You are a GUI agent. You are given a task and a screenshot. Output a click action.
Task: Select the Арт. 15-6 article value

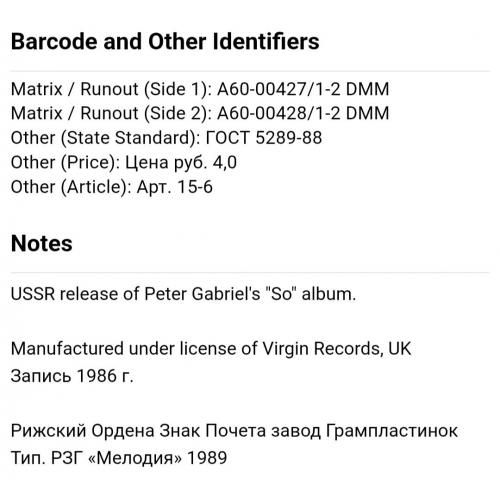175,187
